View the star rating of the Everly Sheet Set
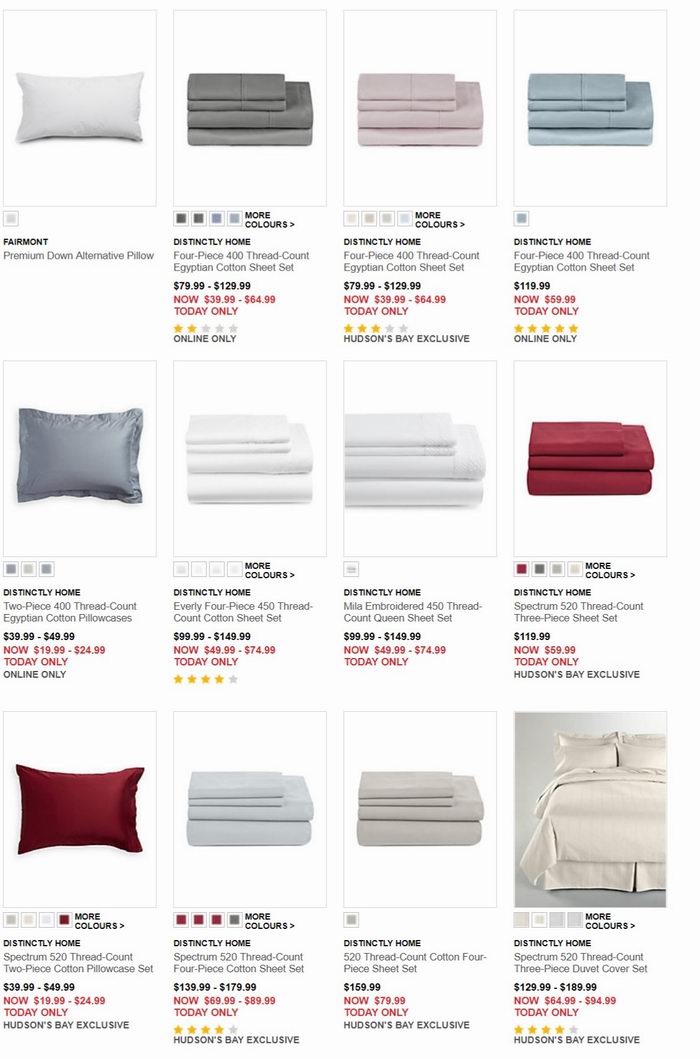 [205, 679]
